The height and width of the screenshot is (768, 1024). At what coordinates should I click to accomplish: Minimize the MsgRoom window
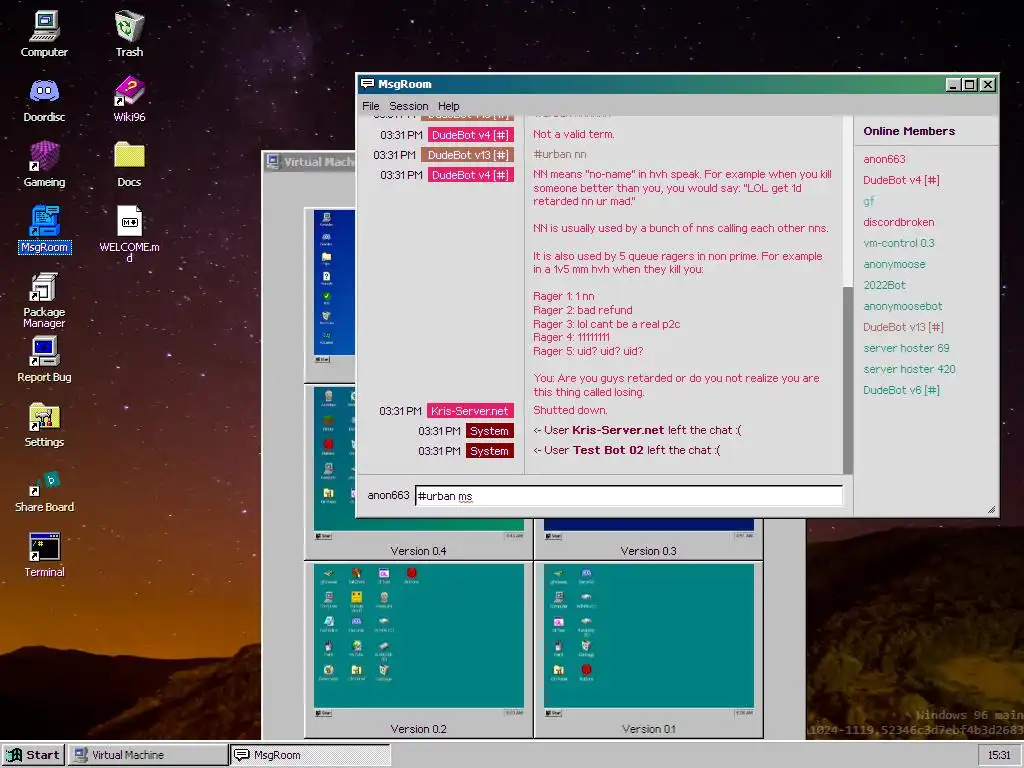tap(953, 84)
